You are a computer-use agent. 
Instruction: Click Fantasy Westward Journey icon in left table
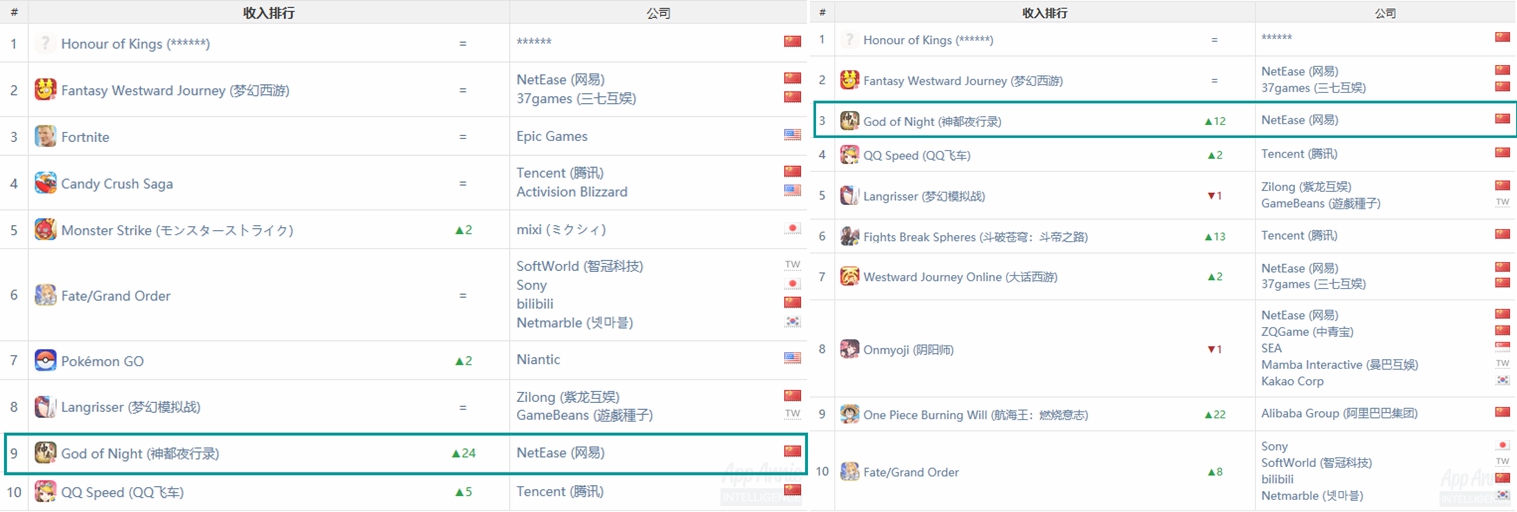tap(45, 90)
